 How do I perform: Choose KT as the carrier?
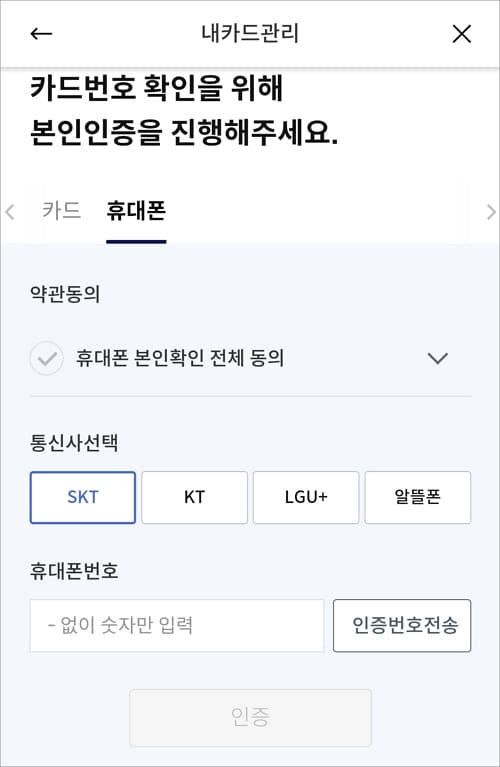[x=194, y=497]
